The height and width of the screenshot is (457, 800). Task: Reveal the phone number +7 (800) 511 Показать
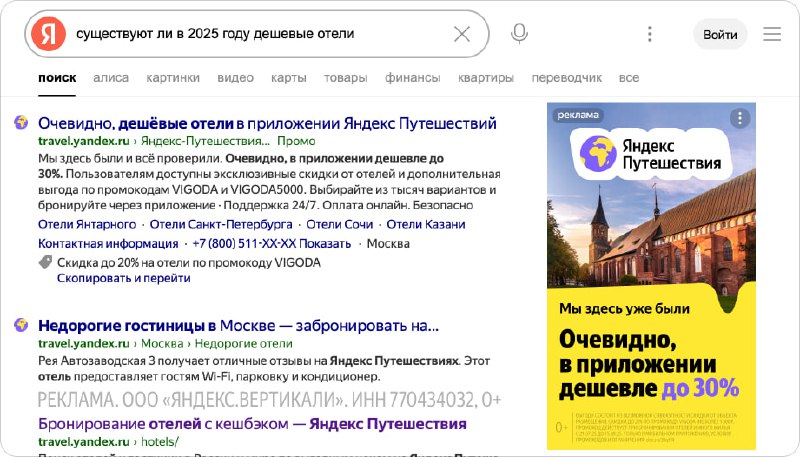point(271,244)
